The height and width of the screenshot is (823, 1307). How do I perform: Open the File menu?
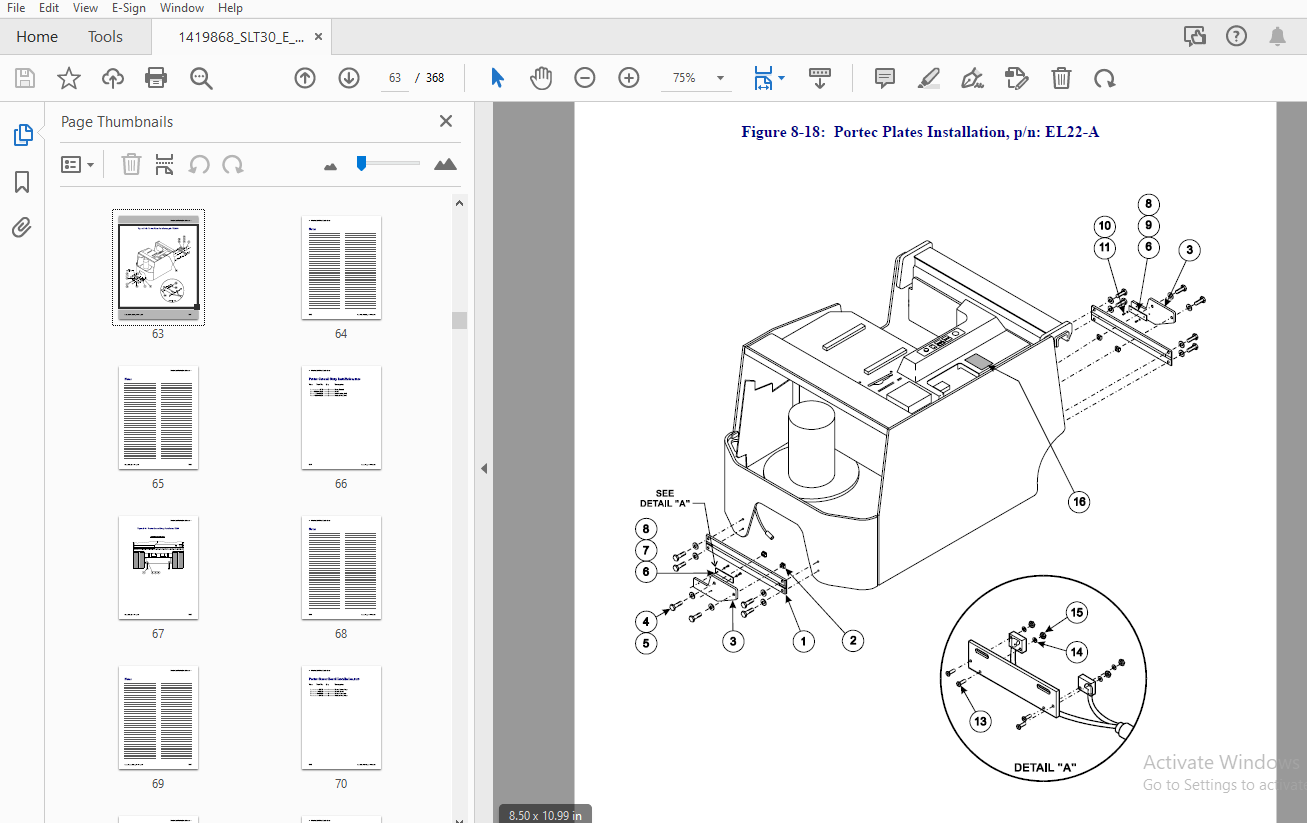16,8
